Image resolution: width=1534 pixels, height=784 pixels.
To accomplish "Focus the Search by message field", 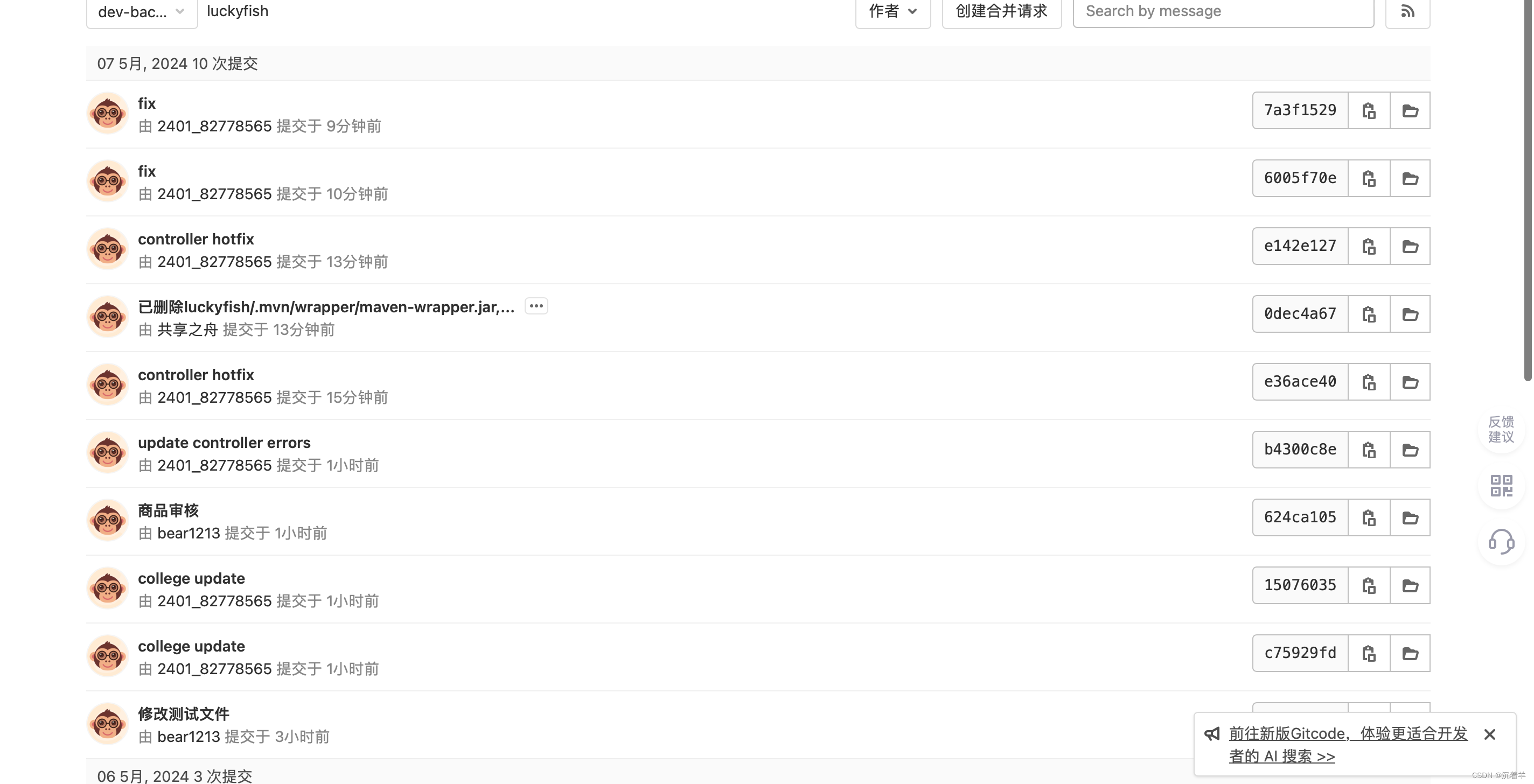I will 1223,11.
